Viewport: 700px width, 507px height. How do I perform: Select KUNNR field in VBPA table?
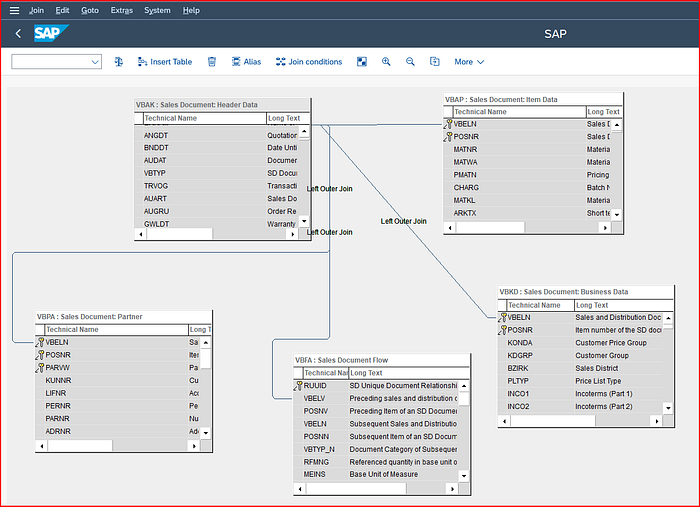58,381
